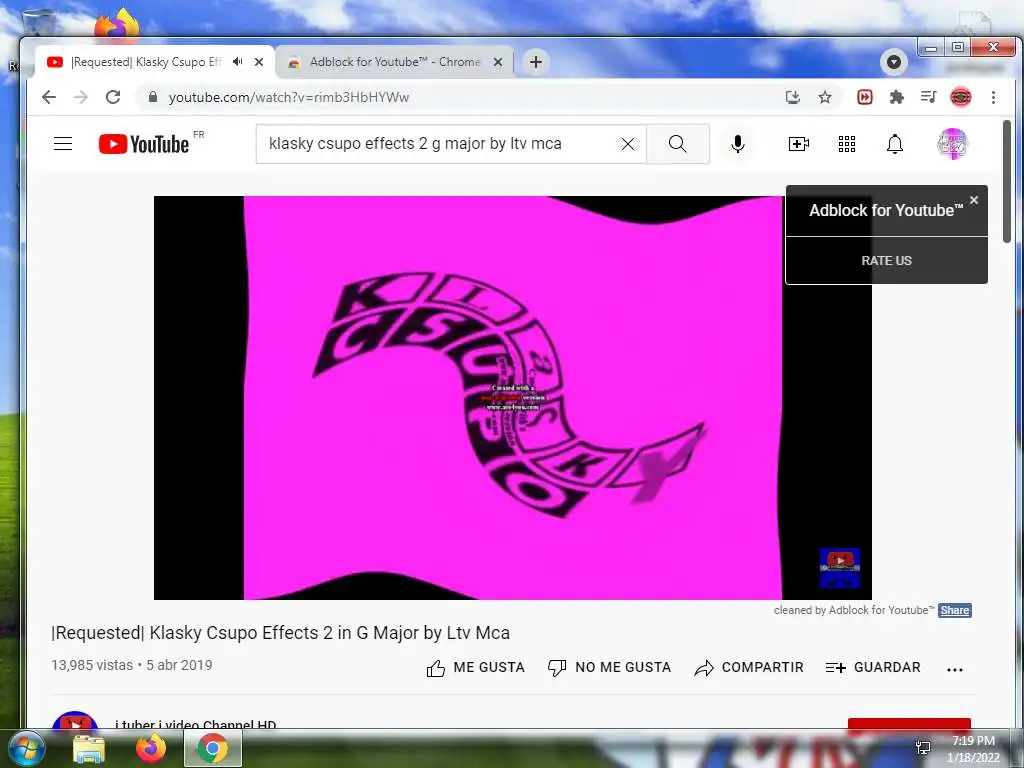Open the Chrome extensions puzzle icon

(x=897, y=97)
